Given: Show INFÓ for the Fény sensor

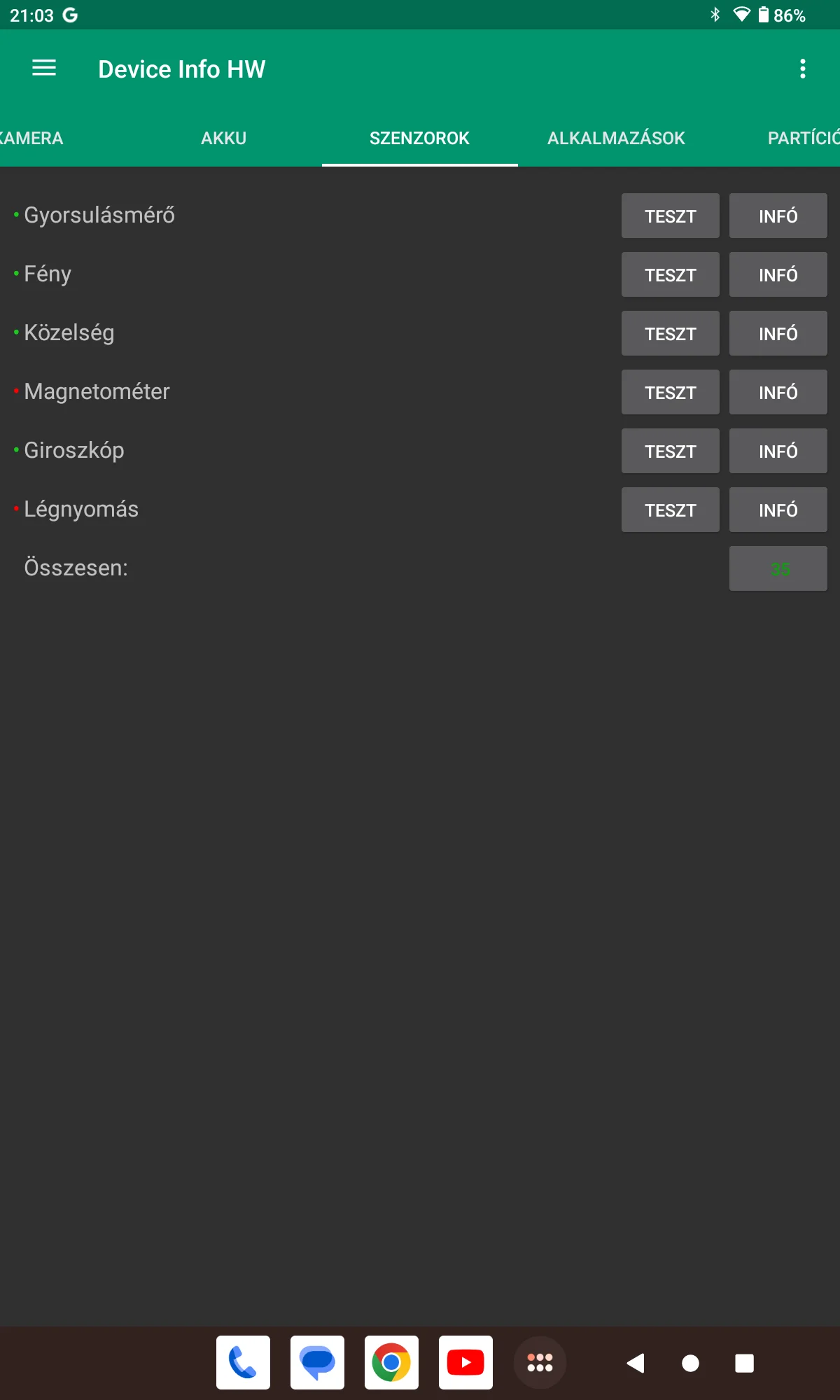Looking at the screenshot, I should click(778, 274).
